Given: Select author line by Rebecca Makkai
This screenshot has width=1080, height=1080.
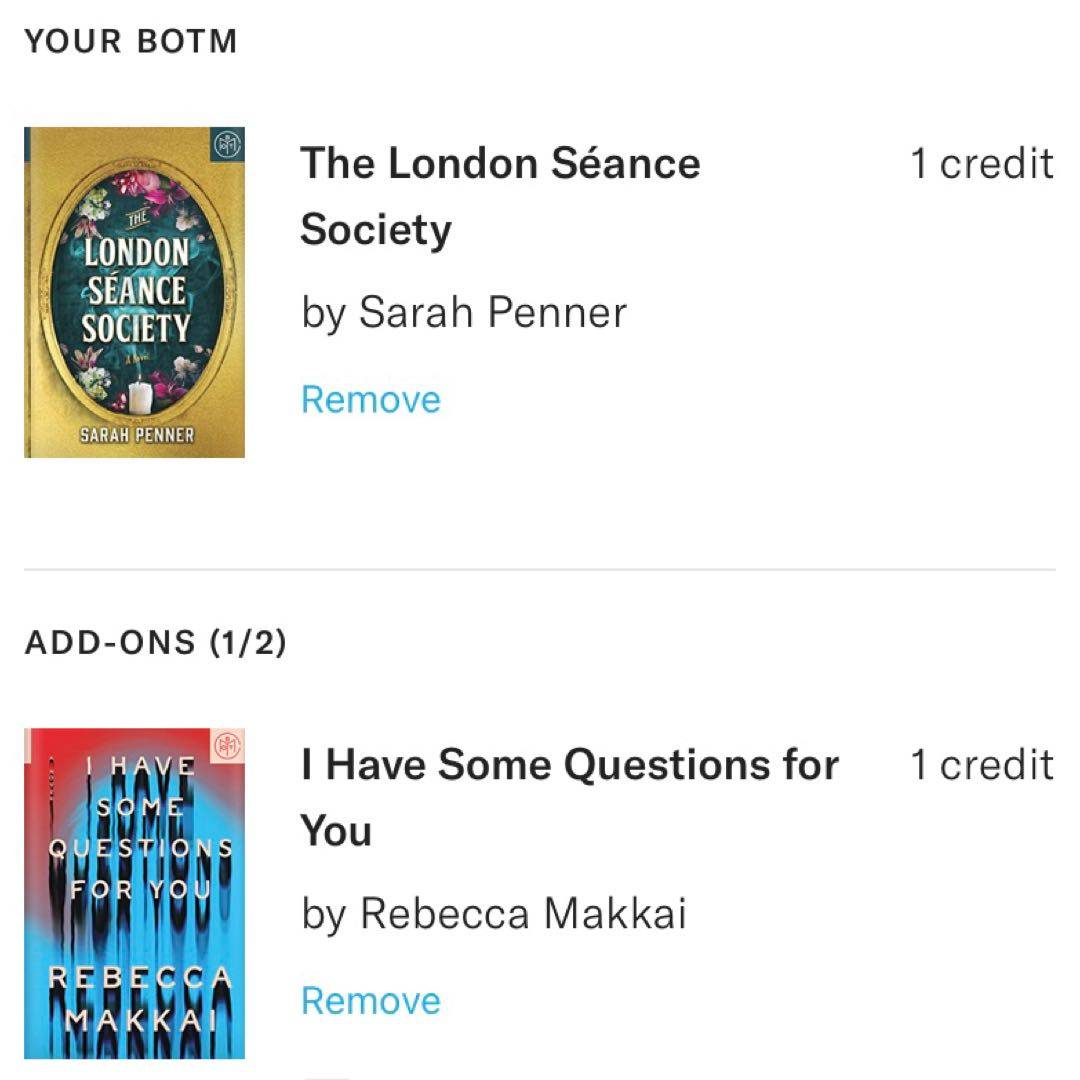Looking at the screenshot, I should pyautogui.click(x=494, y=914).
